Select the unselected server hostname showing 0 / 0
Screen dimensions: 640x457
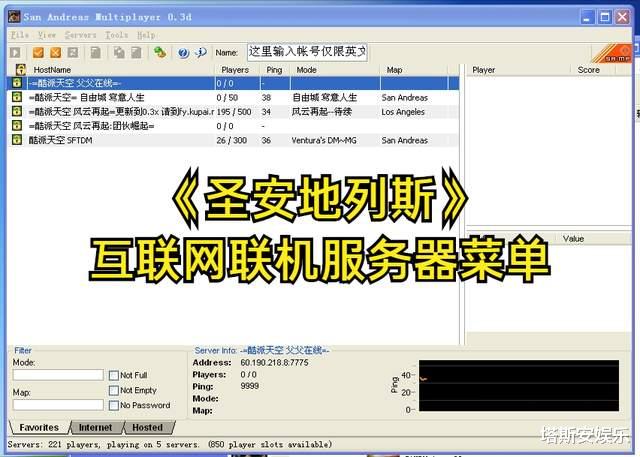91,126
